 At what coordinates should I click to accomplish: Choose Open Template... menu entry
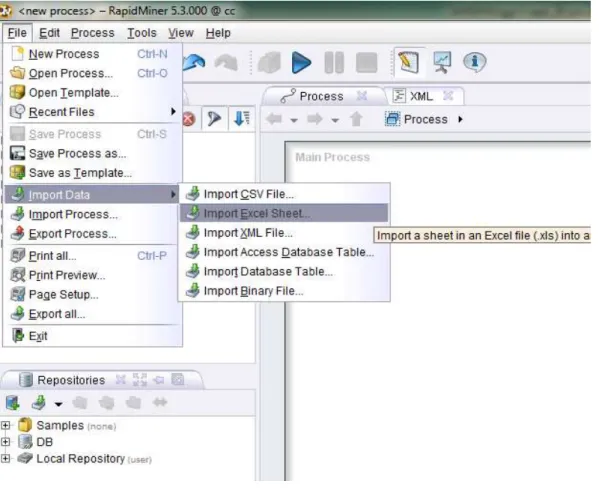tap(92, 92)
